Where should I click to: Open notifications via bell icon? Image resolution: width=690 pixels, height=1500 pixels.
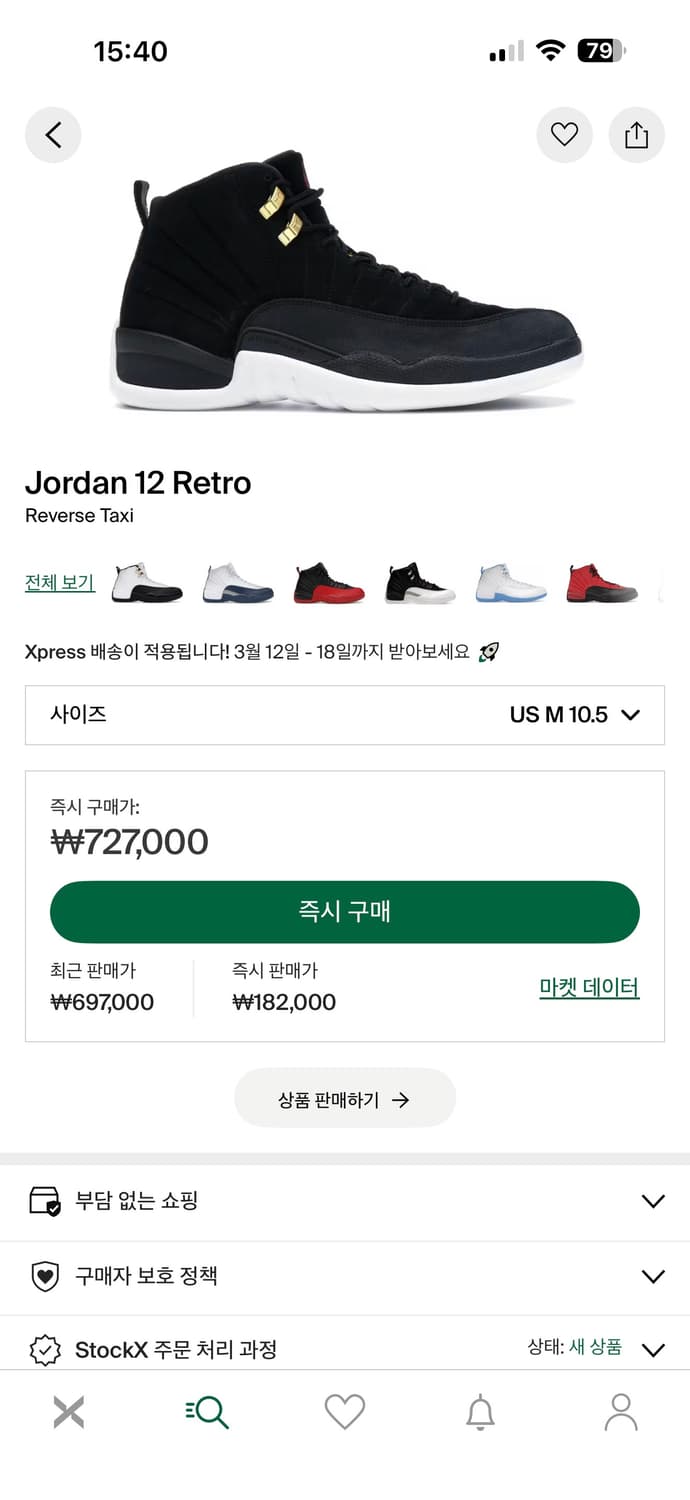(482, 1411)
